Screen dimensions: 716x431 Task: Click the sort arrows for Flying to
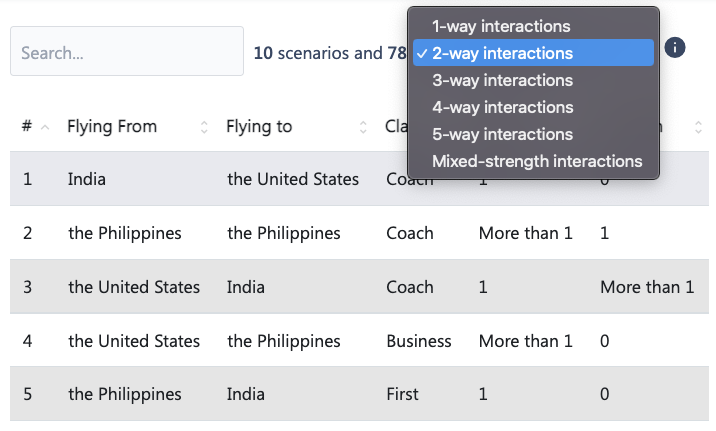[x=363, y=127]
